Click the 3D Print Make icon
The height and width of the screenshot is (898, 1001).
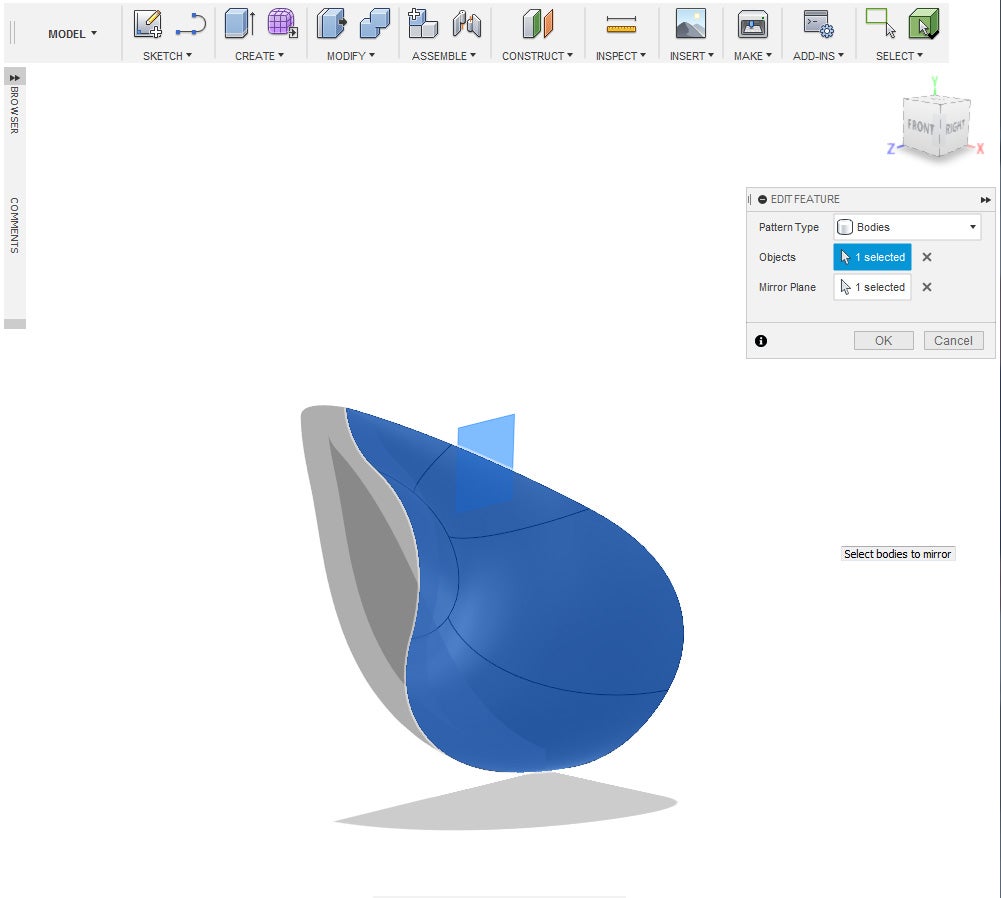pyautogui.click(x=752, y=24)
